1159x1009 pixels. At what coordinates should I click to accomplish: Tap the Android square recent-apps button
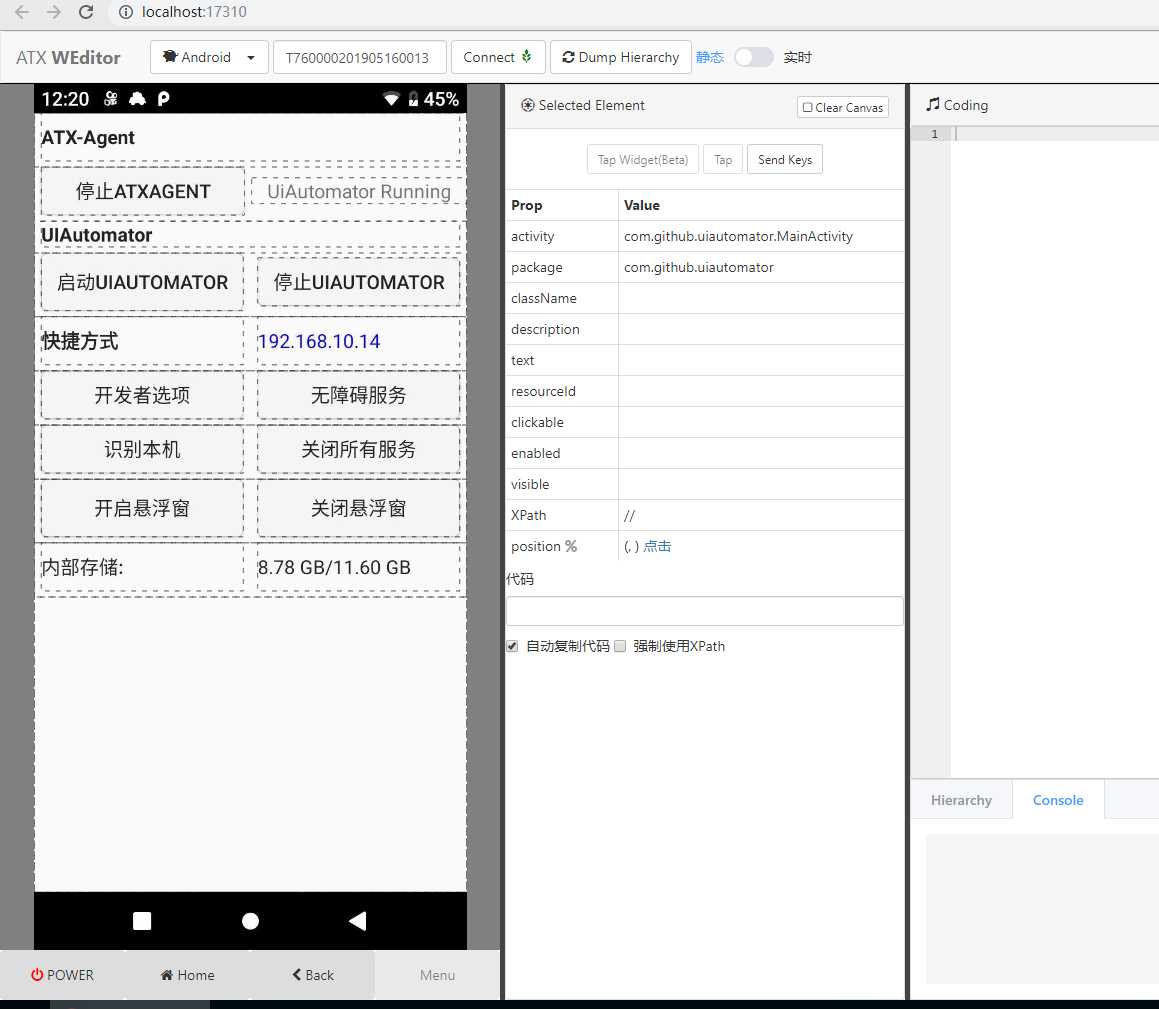coord(142,921)
